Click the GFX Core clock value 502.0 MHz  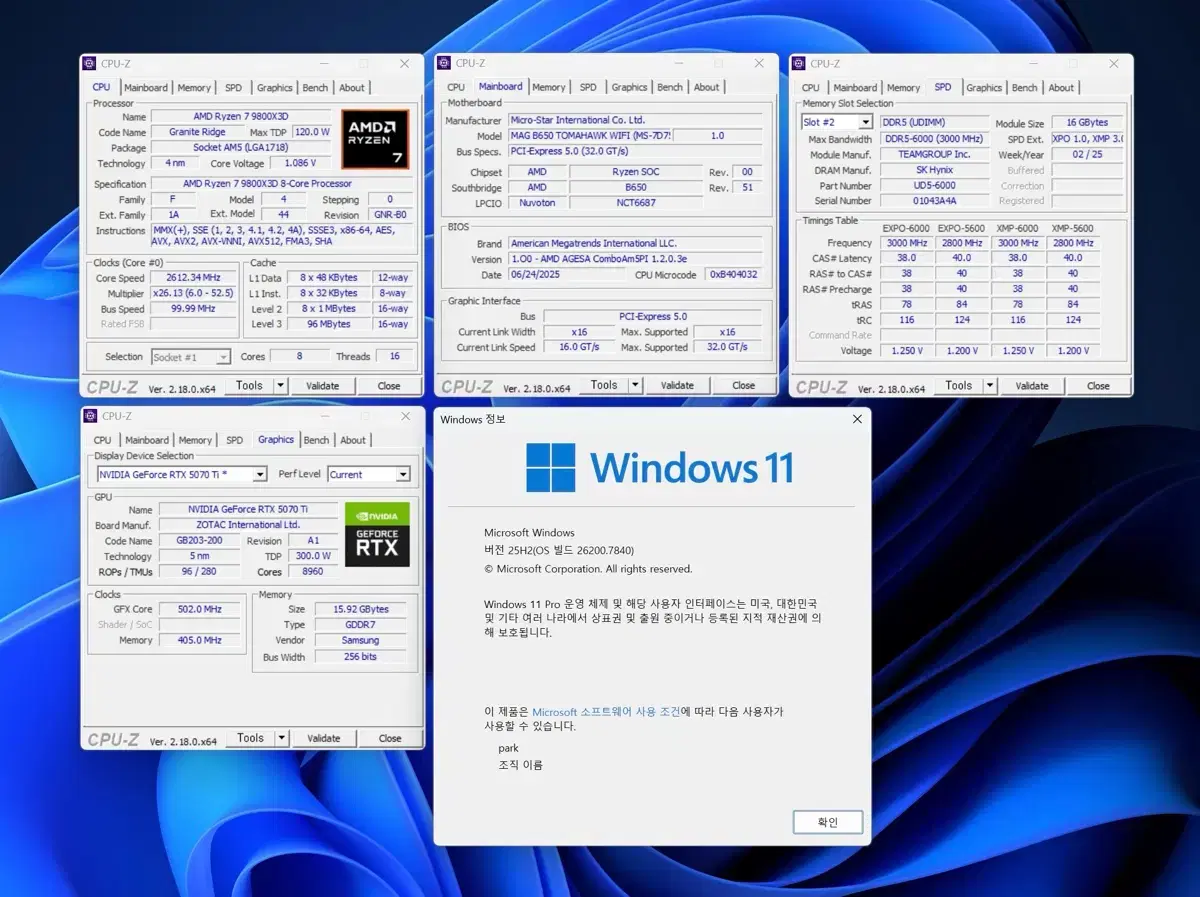199,609
